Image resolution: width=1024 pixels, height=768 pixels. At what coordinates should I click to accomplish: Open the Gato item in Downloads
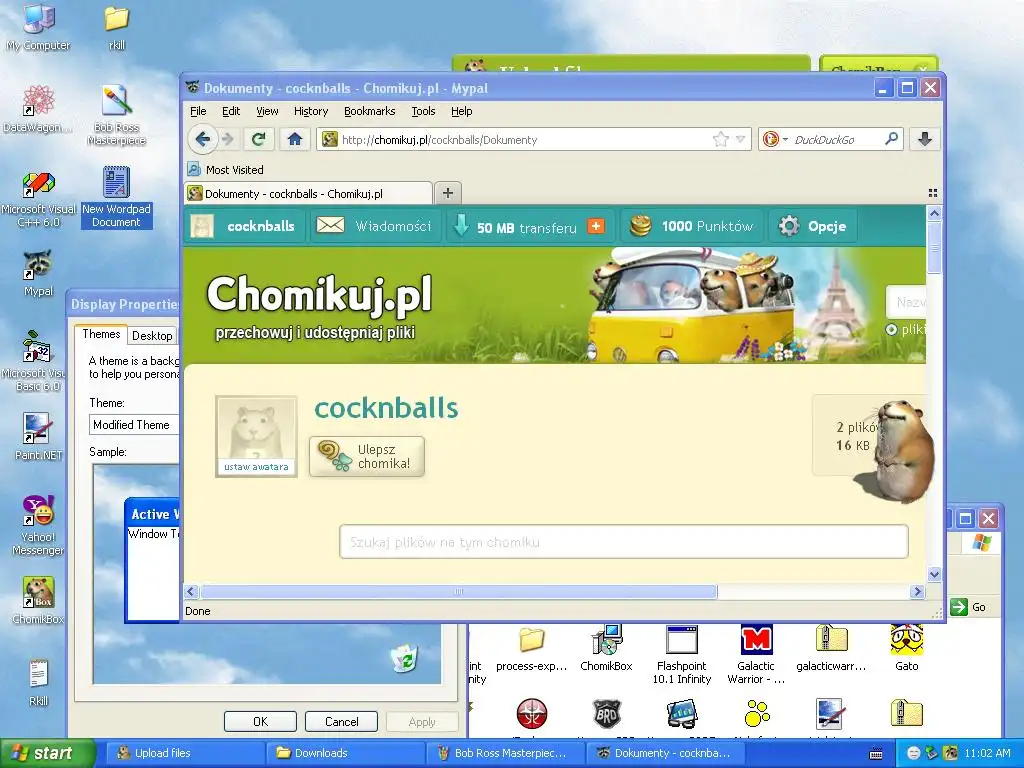click(906, 648)
